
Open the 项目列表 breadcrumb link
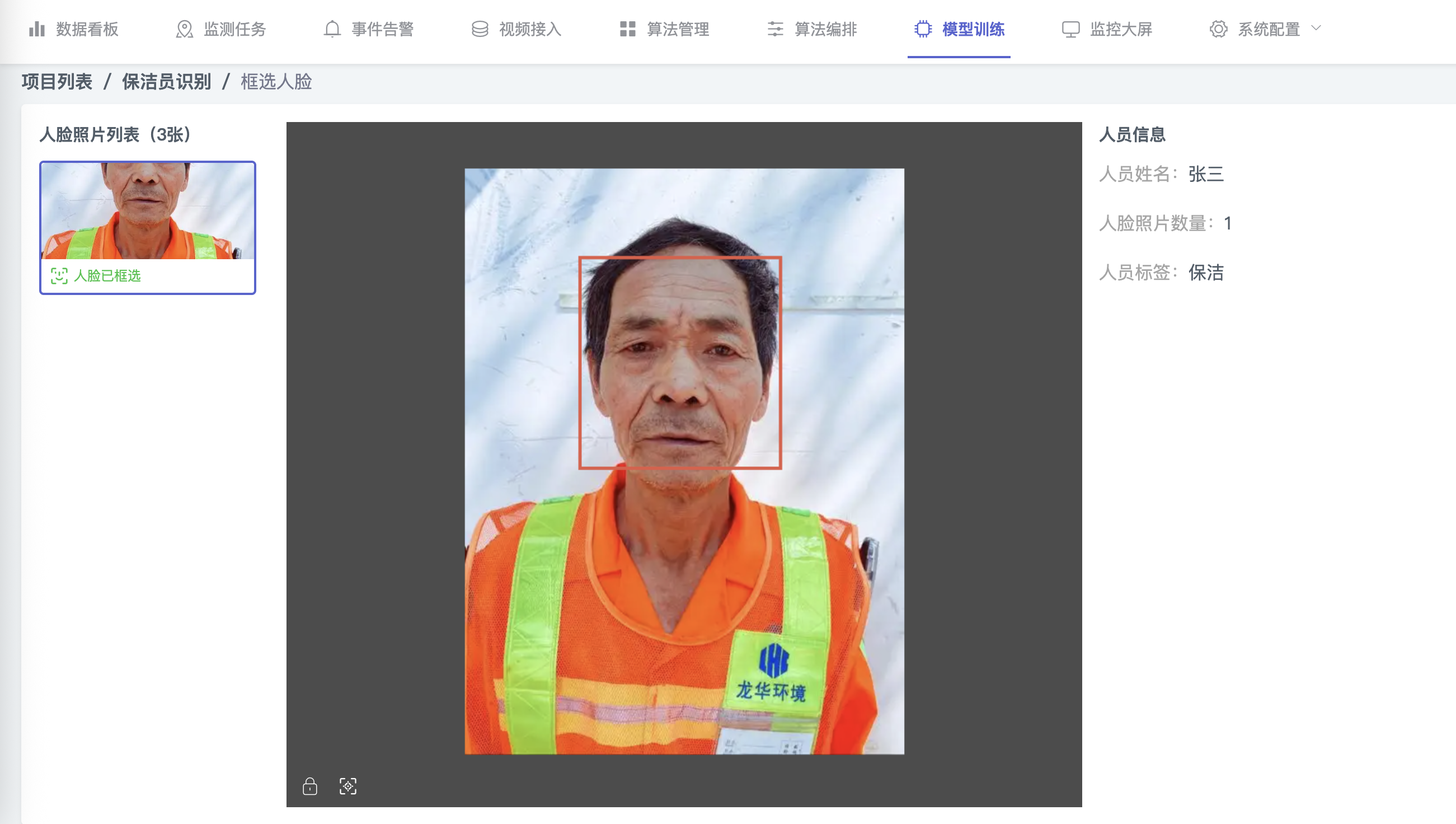(56, 82)
